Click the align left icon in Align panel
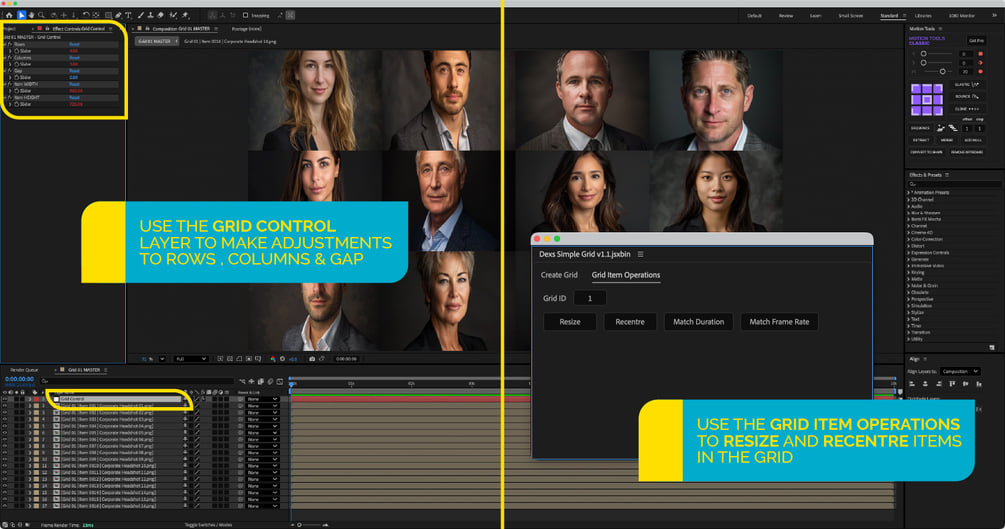 [x=912, y=383]
